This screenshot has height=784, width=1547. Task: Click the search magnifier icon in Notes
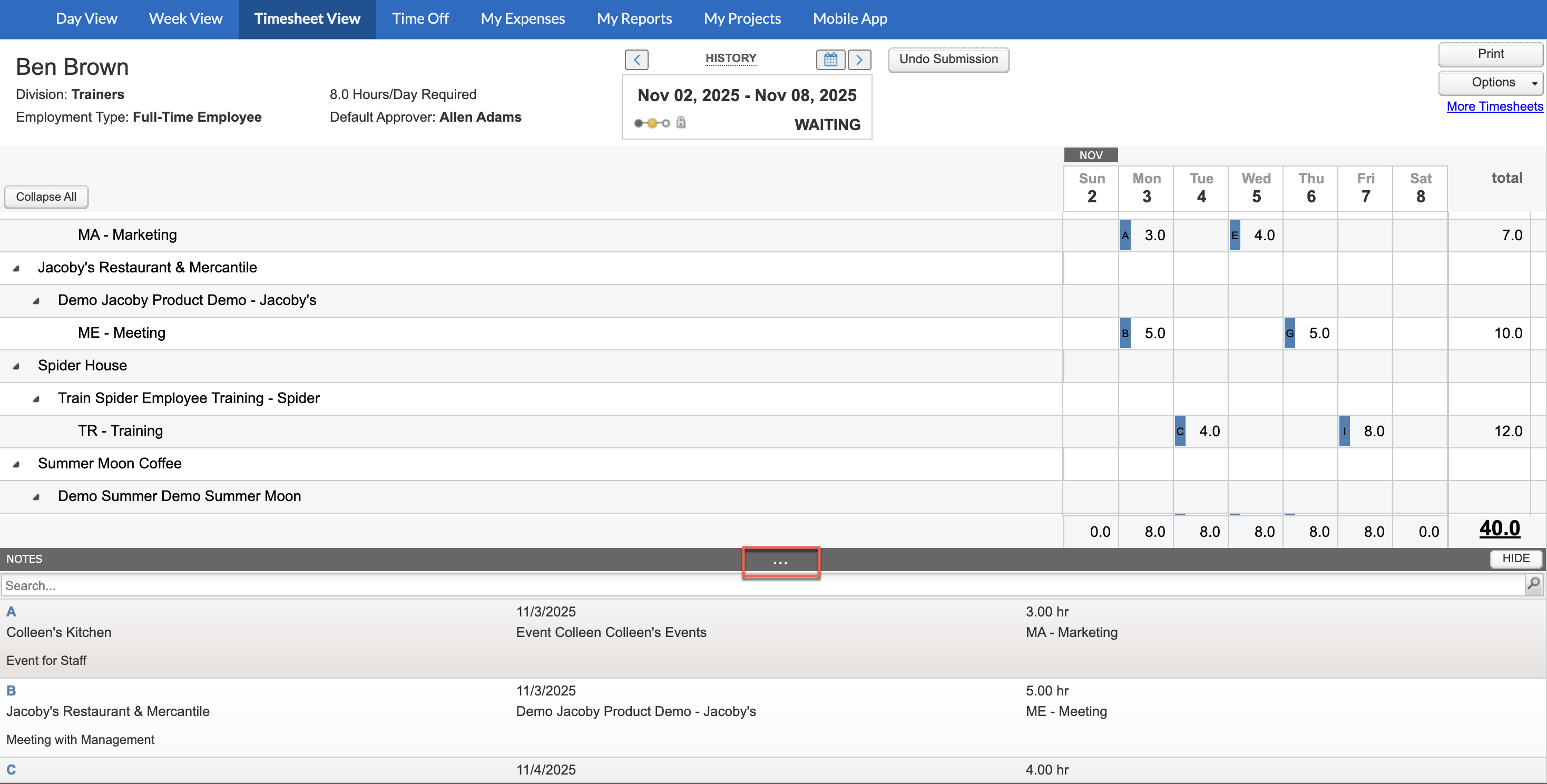1534,584
